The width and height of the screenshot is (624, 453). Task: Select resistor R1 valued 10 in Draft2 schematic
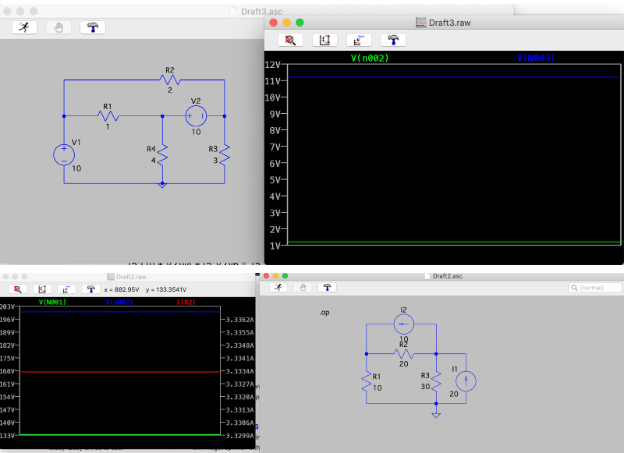(366, 382)
